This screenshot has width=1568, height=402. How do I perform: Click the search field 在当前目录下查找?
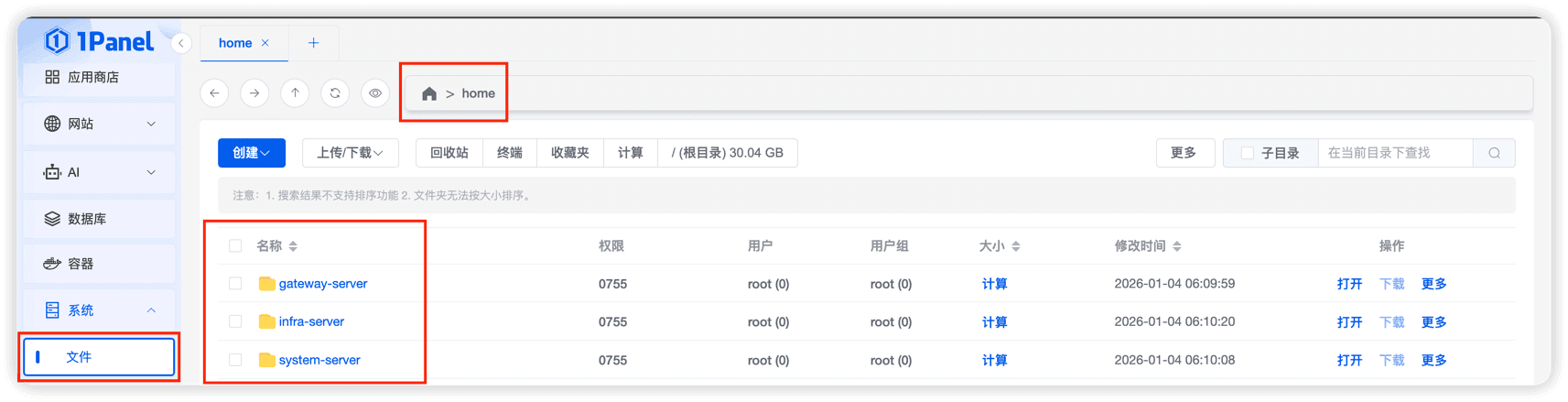click(1395, 153)
